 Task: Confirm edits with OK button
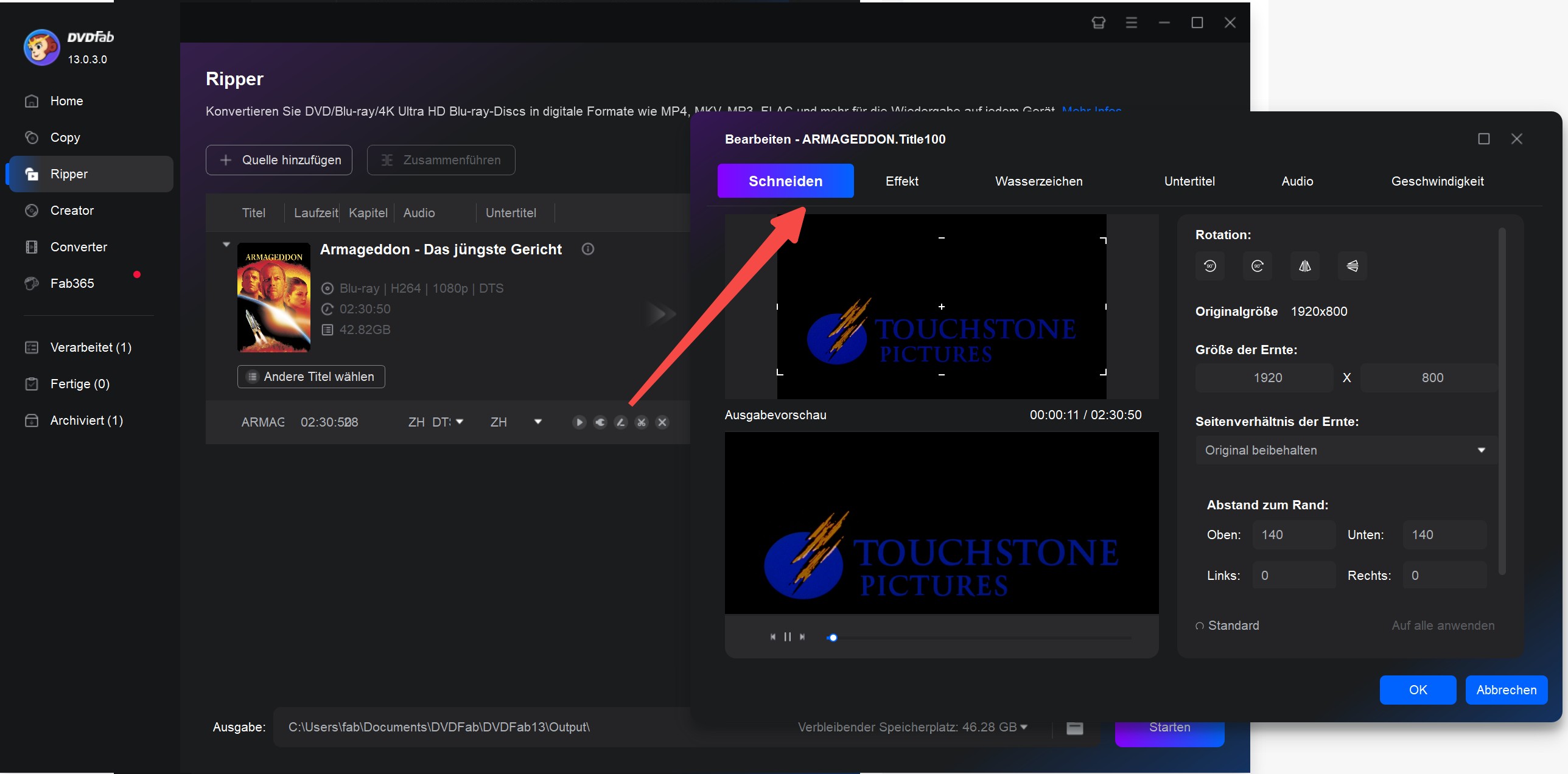1418,690
